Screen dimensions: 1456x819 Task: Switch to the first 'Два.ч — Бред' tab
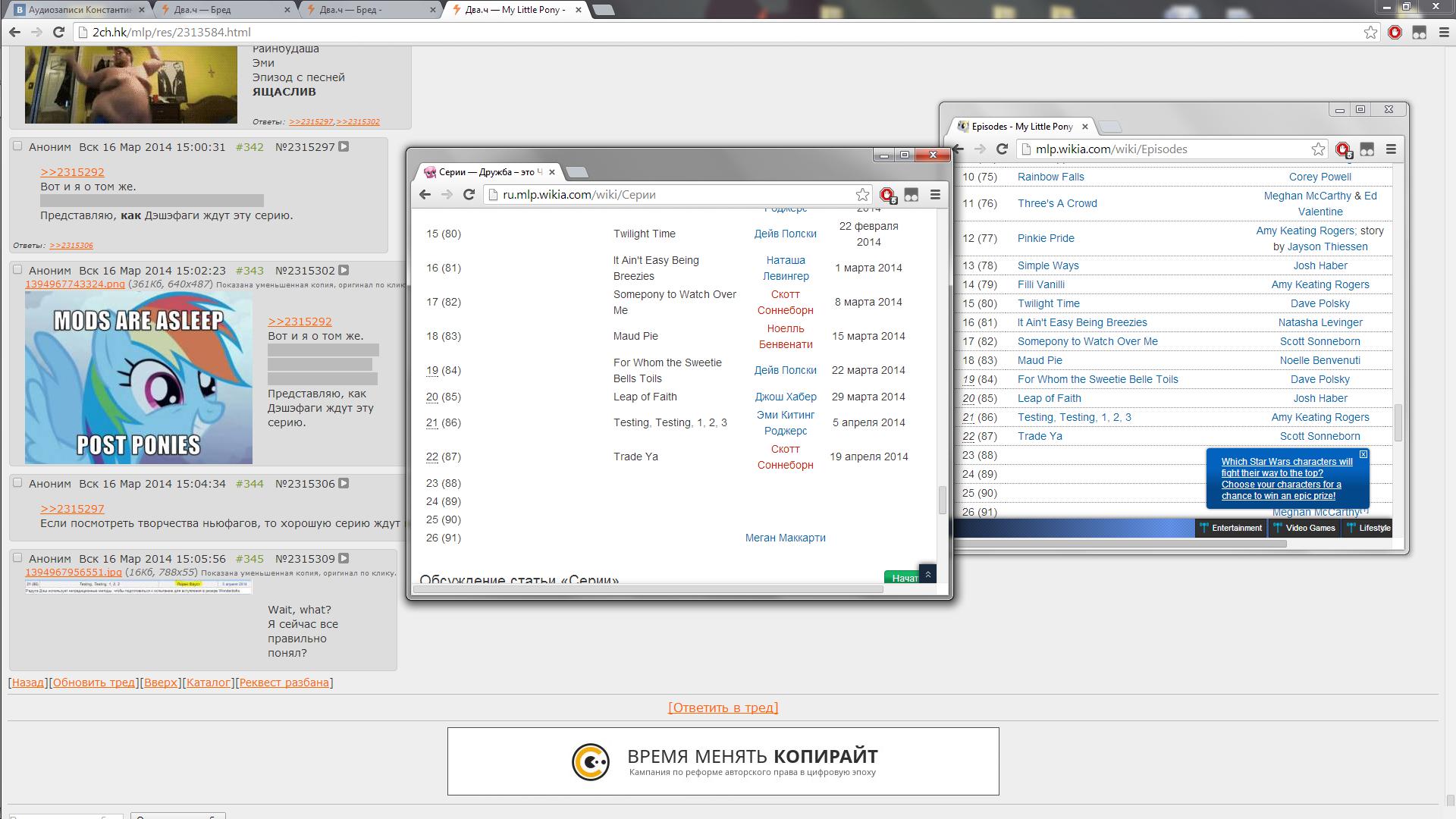click(x=224, y=10)
